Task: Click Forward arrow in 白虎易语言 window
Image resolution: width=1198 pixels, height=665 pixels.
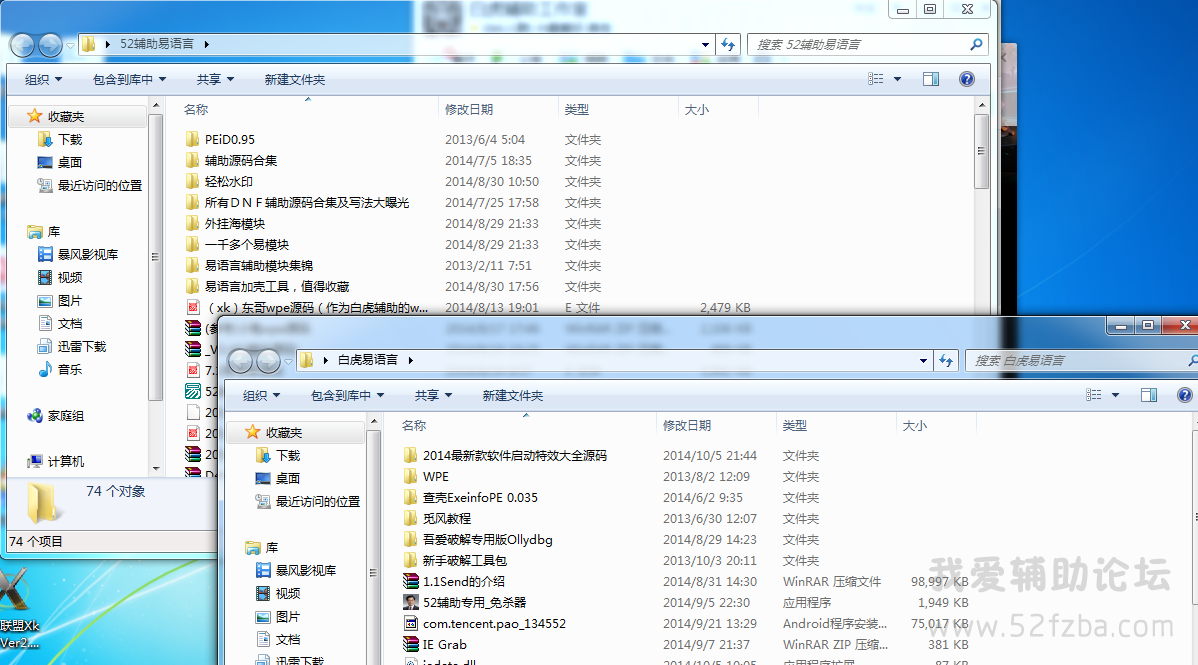Action: (x=268, y=361)
